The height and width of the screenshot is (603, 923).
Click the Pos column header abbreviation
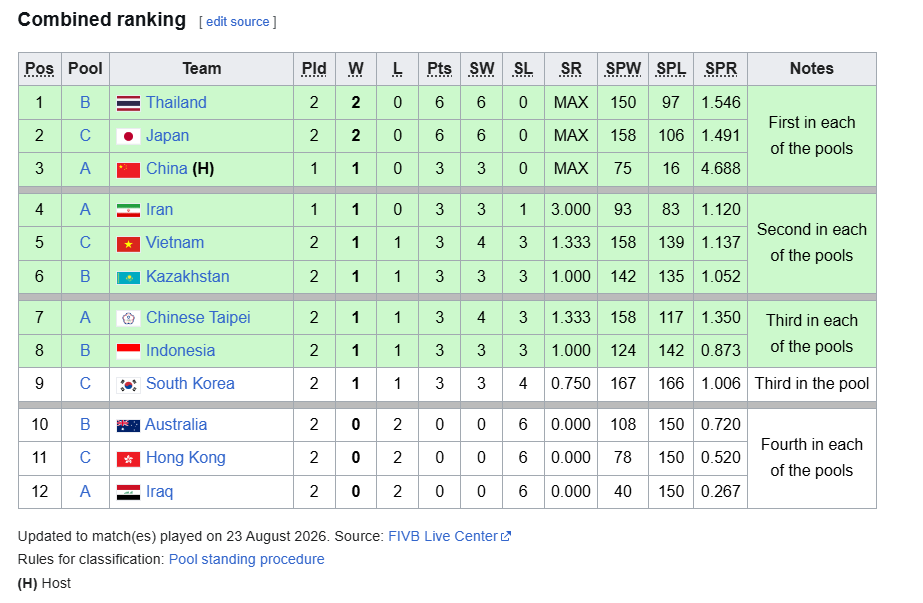pos(39,69)
